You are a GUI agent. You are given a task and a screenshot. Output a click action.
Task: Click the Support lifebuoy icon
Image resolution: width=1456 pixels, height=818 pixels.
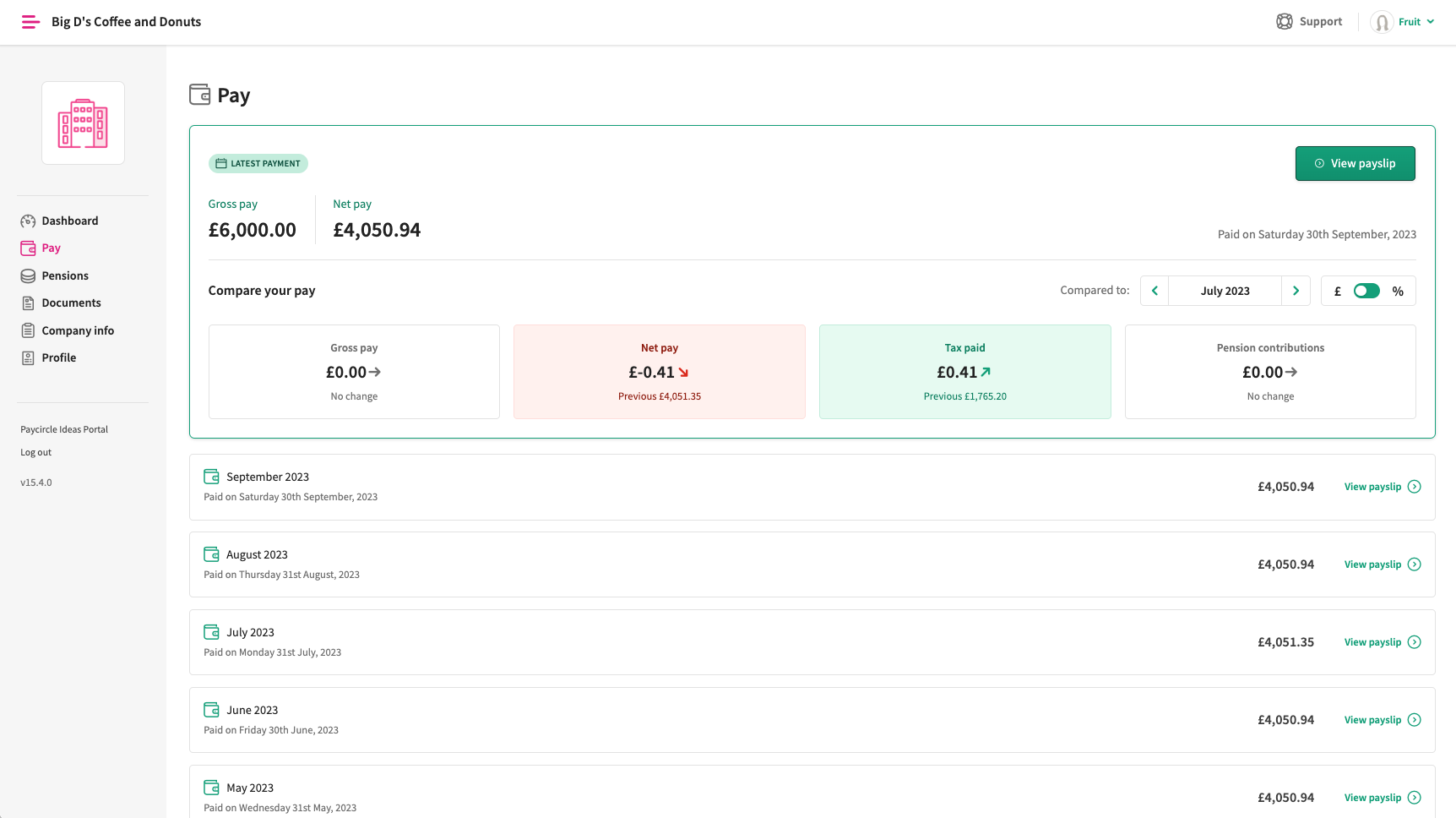1284,22
